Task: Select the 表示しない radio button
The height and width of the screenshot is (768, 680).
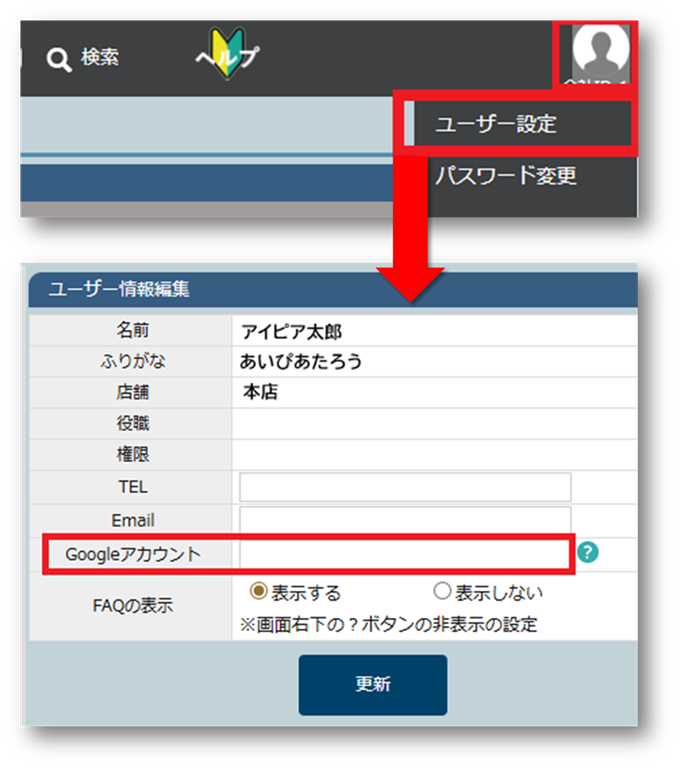Action: pos(442,593)
